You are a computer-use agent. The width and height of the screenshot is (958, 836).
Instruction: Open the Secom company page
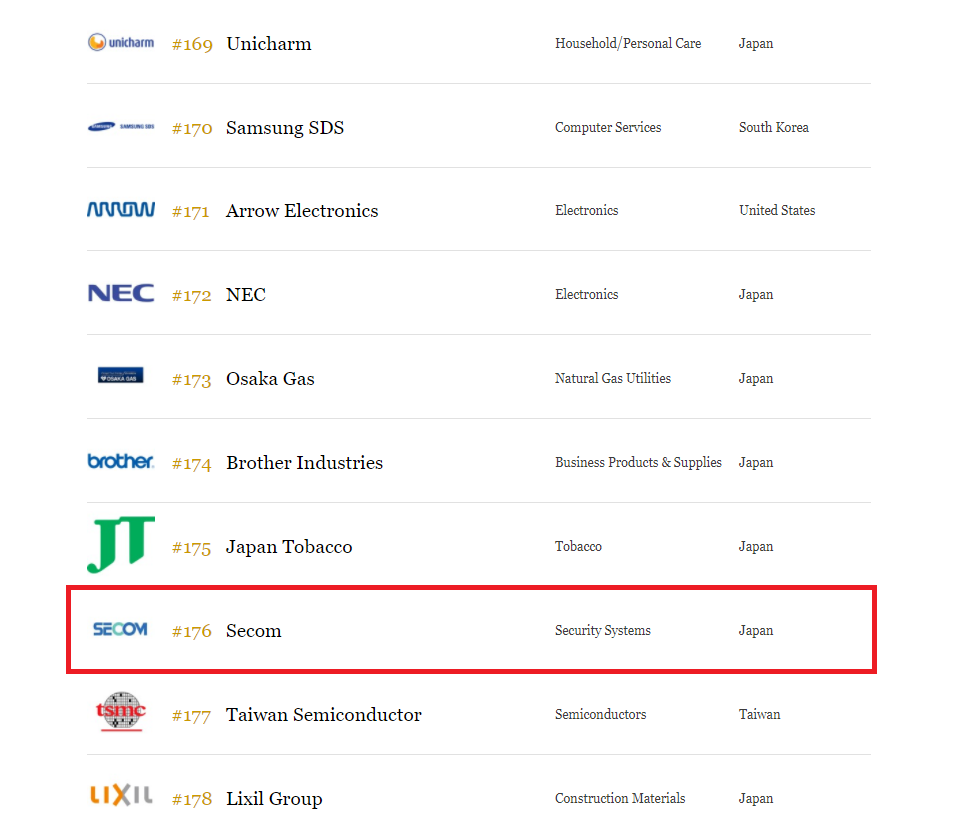click(253, 630)
